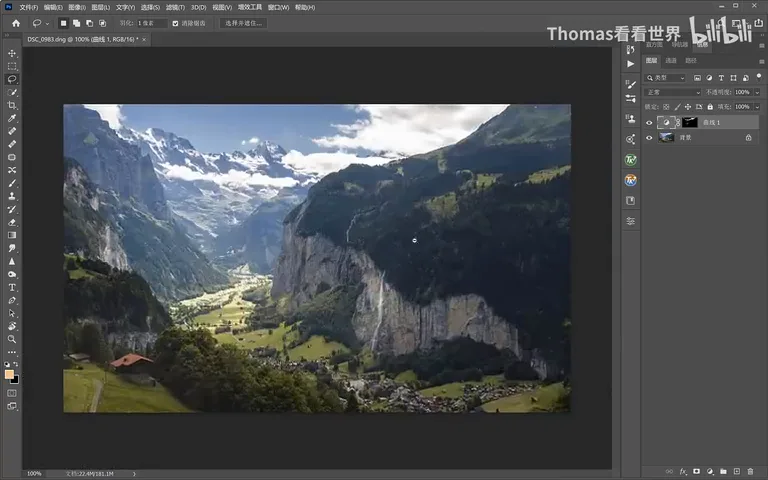The width and height of the screenshot is (768, 480).
Task: Hide the 背景 layer
Action: click(649, 138)
